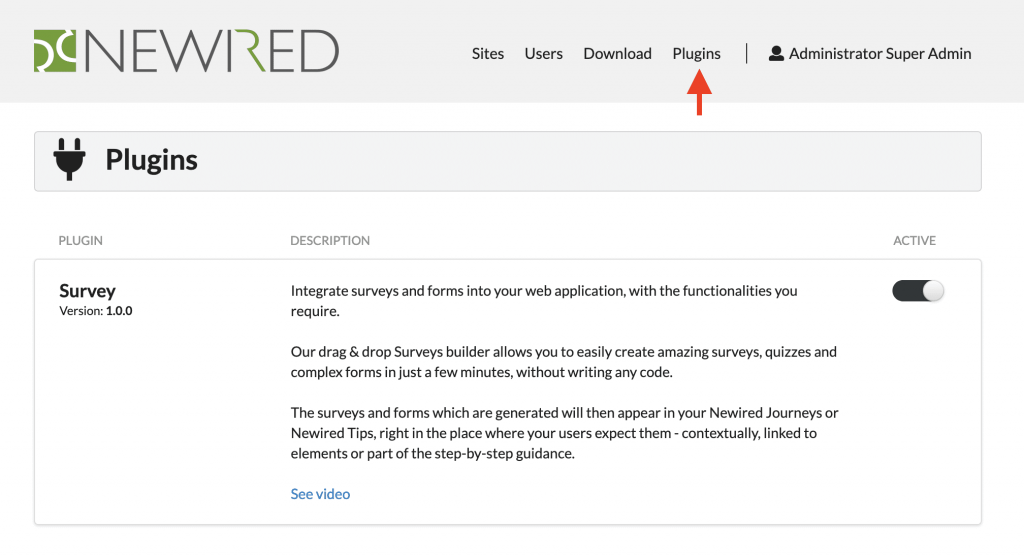Go to the Users page
Image resolution: width=1024 pixels, height=556 pixels.
coord(543,54)
